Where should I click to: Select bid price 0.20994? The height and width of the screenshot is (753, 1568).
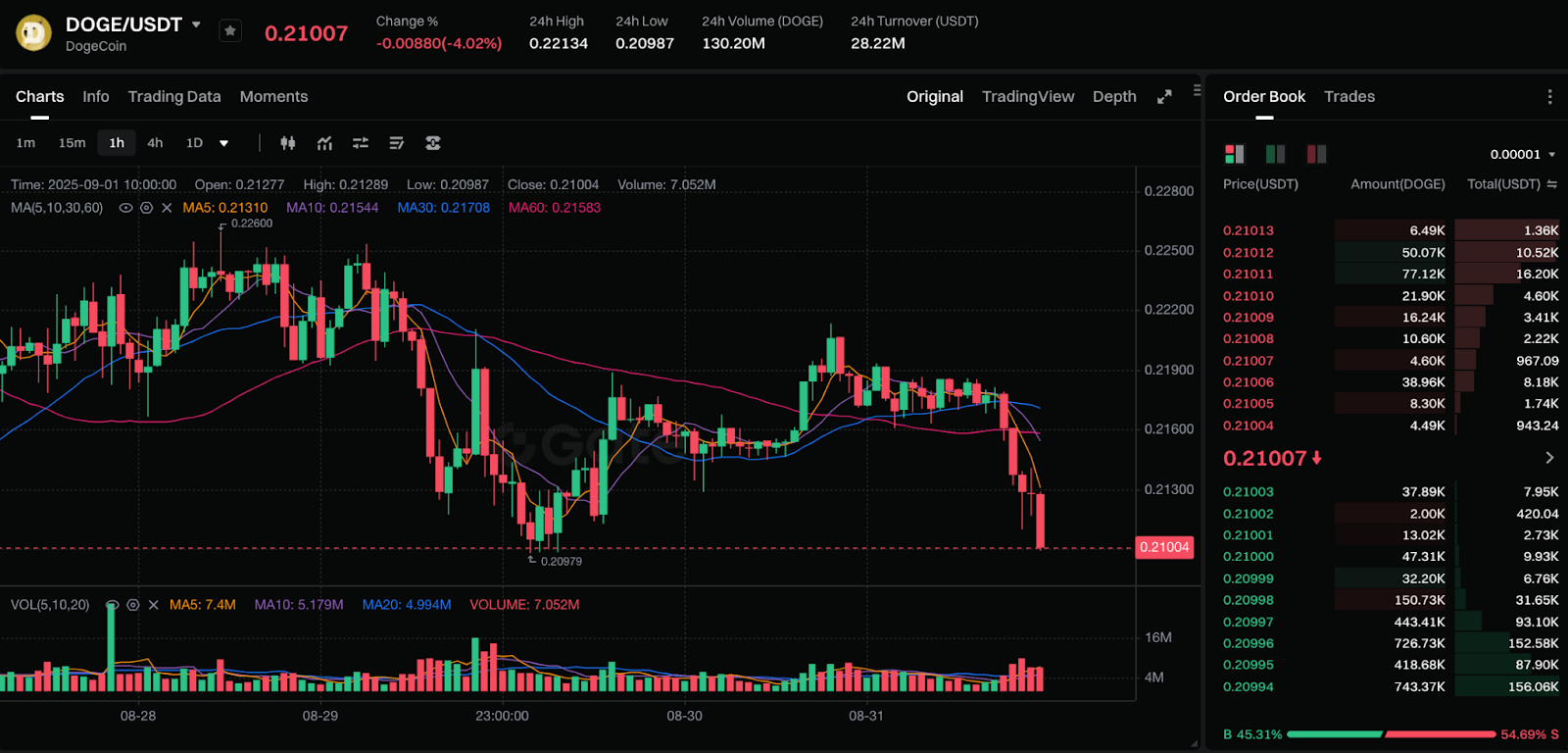click(1249, 687)
